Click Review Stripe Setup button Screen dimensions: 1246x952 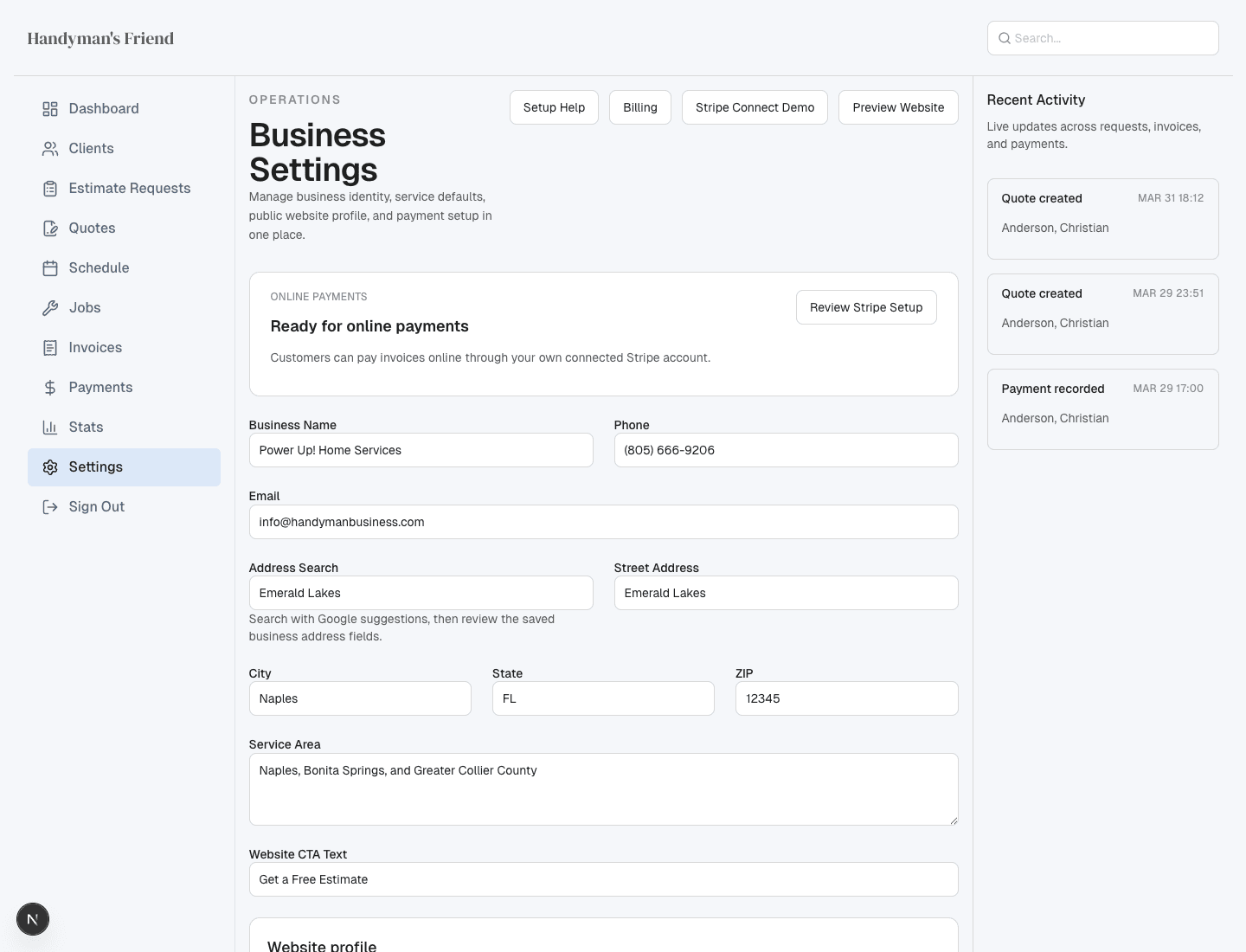(x=866, y=307)
